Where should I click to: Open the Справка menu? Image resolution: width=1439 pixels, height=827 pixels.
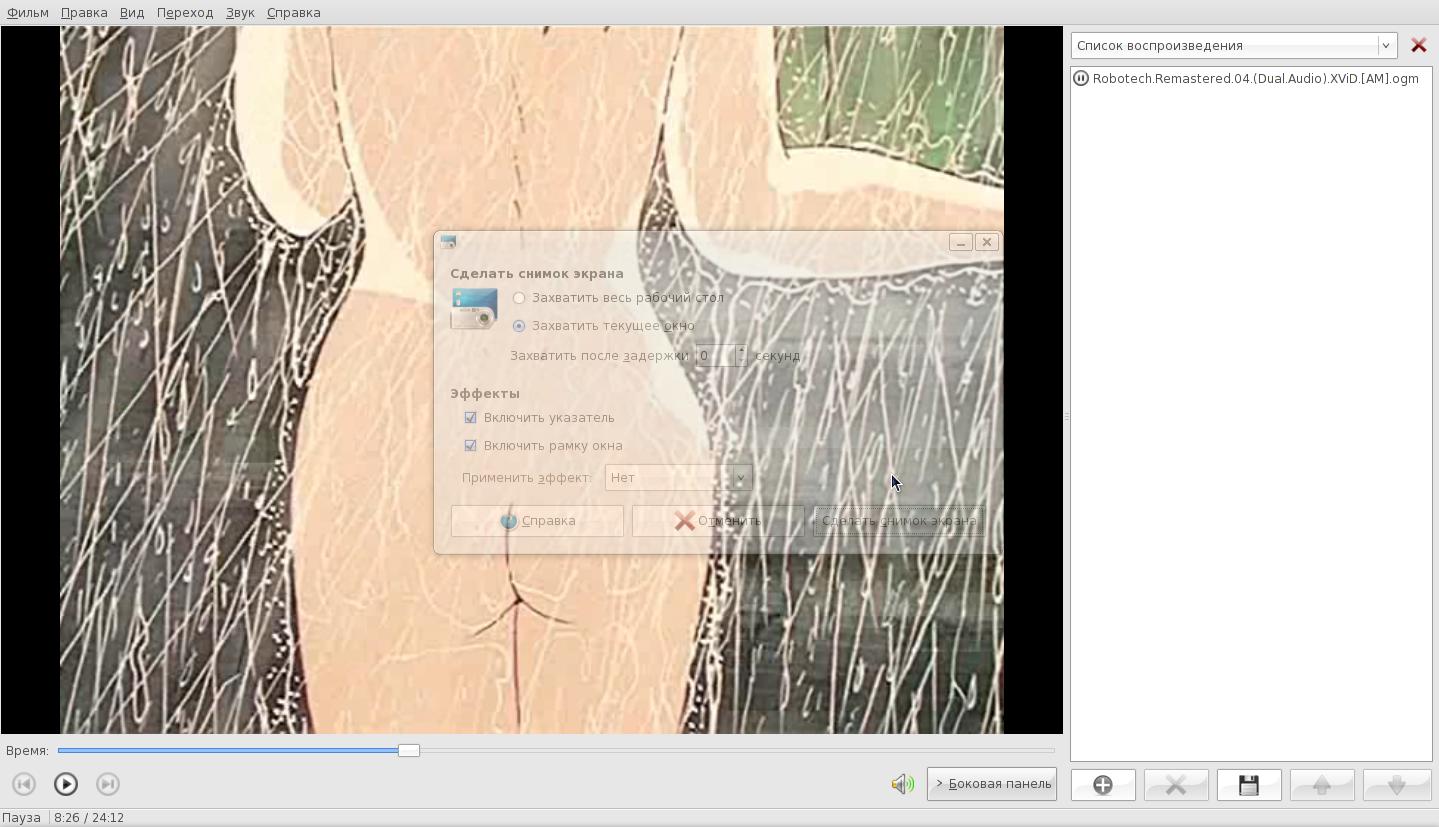pyautogui.click(x=294, y=12)
